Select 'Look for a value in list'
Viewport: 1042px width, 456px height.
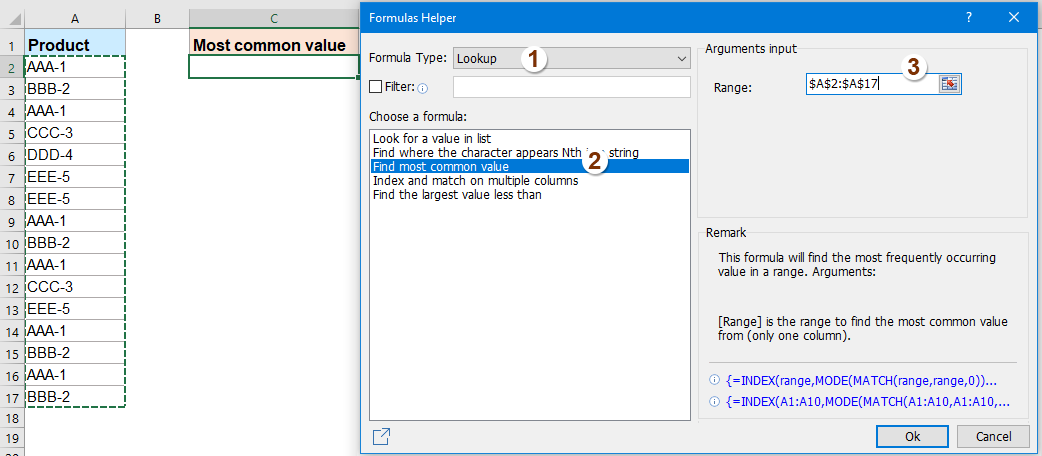coord(431,138)
